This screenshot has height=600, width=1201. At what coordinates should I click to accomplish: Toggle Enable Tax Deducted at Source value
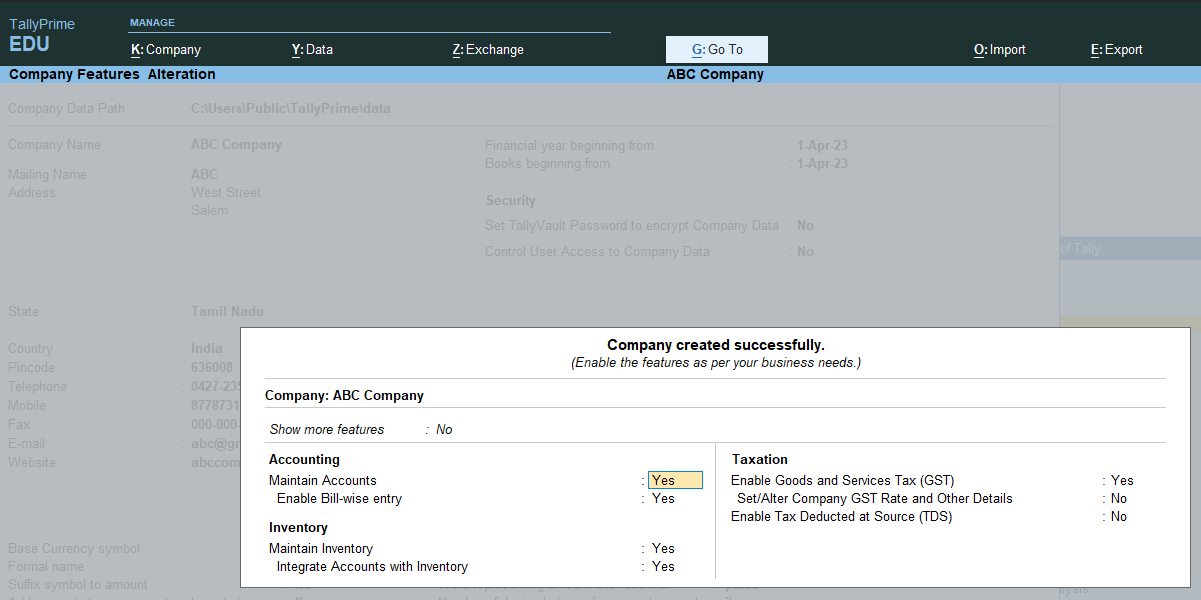(1119, 516)
